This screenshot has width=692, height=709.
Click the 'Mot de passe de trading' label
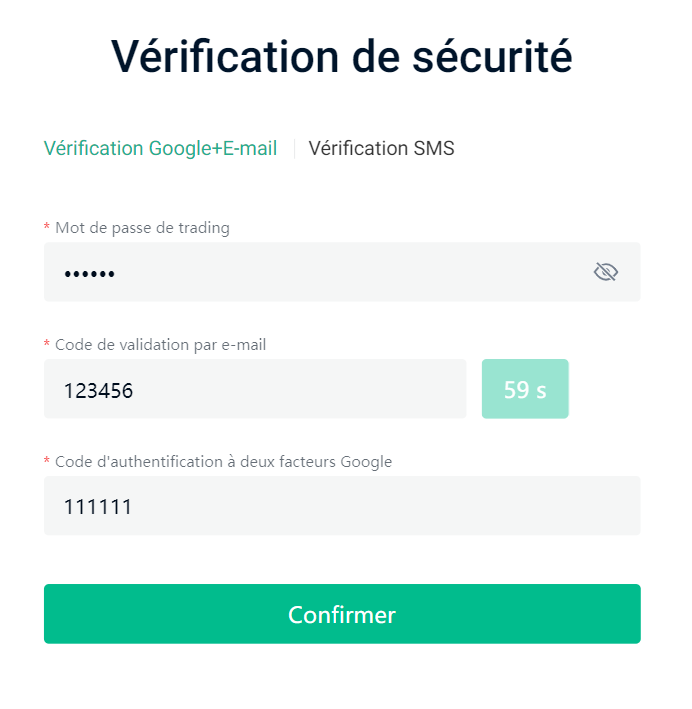[142, 228]
